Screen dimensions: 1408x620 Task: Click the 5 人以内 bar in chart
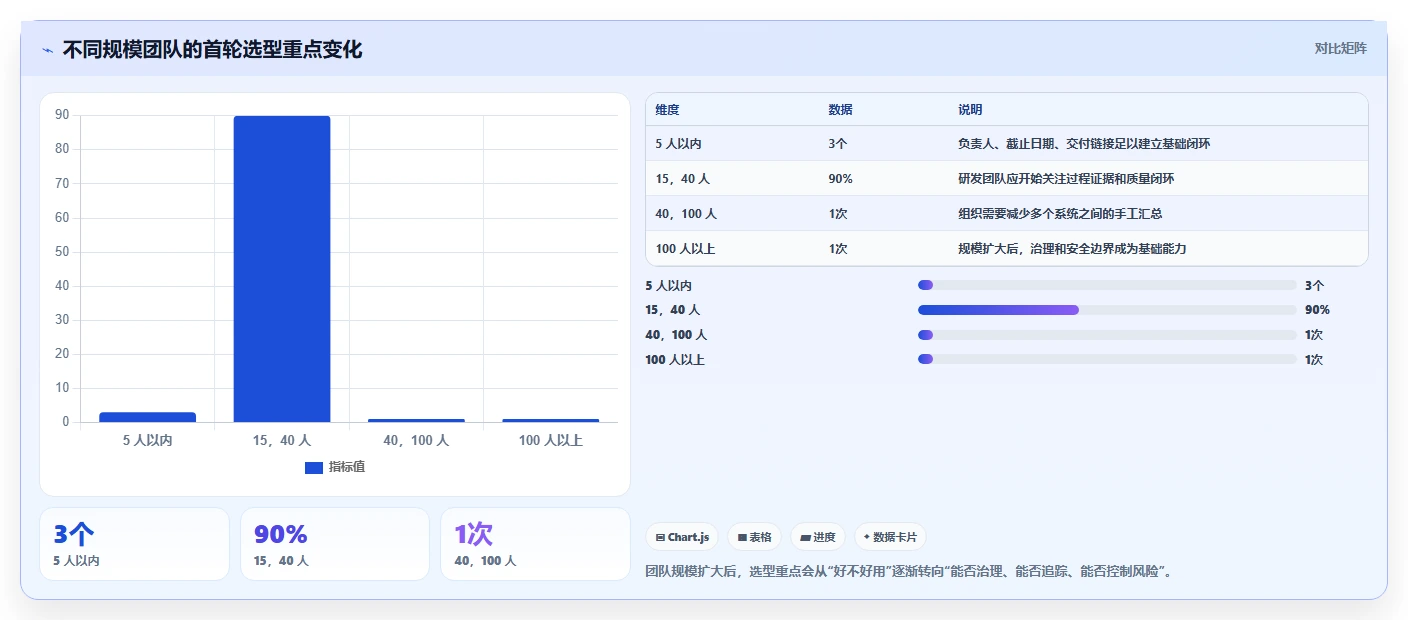coord(147,417)
